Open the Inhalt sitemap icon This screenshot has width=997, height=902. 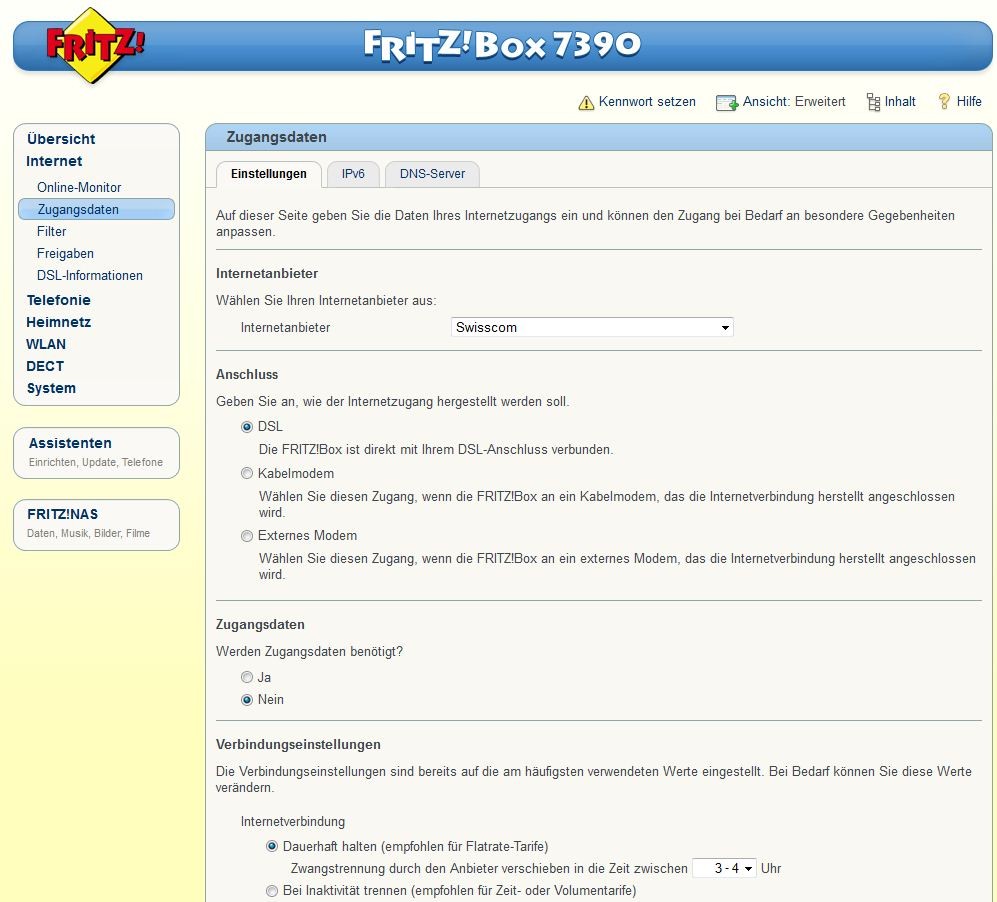click(x=869, y=101)
